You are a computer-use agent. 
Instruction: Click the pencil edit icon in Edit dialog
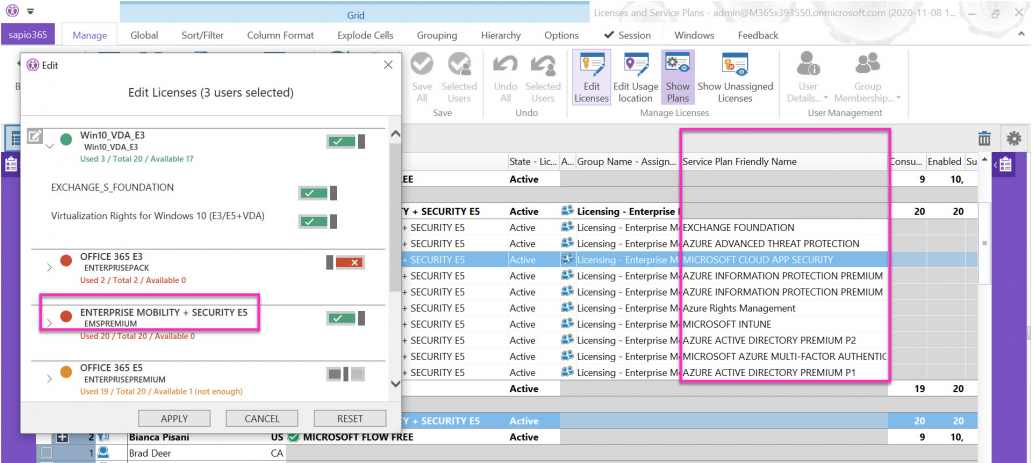(34, 138)
